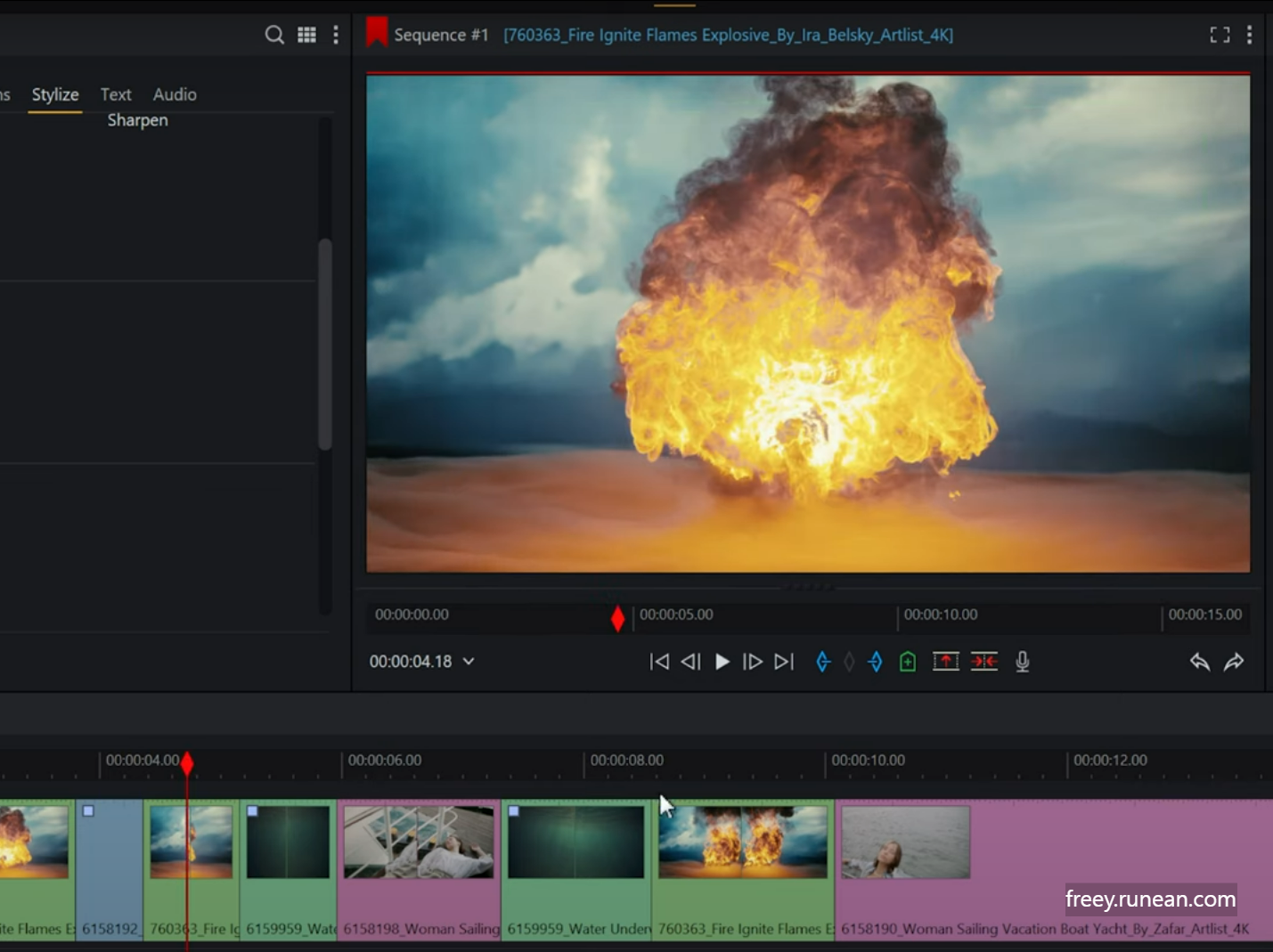This screenshot has width=1273, height=952.
Task: Jump to the start of the sequence
Action: click(x=659, y=662)
